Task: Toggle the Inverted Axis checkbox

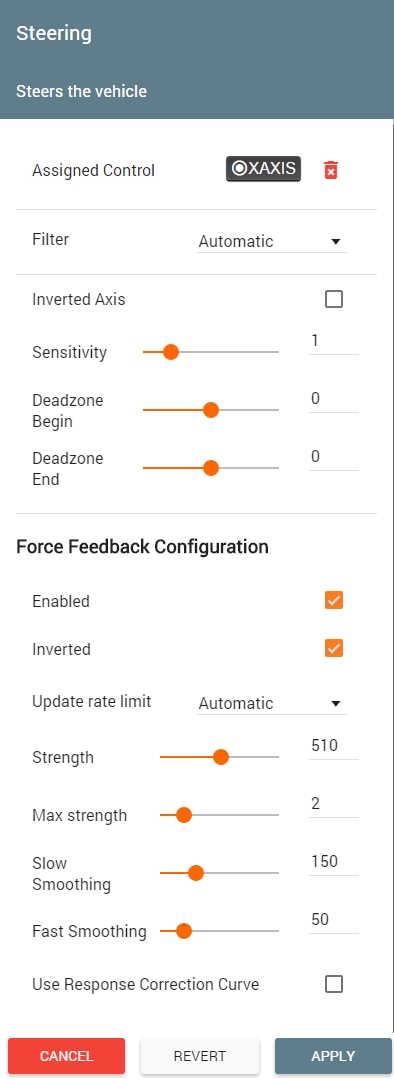Action: [x=333, y=299]
